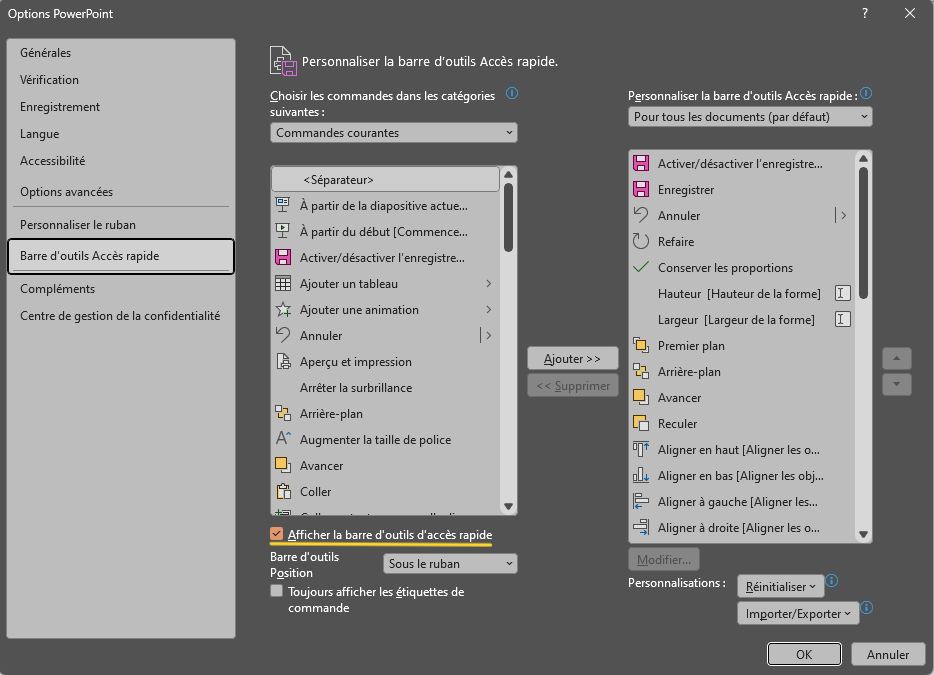Viewport: 934px width, 675px height.
Task: Click the print preview icon for 'Aperçu et impression'
Action: [282, 362]
